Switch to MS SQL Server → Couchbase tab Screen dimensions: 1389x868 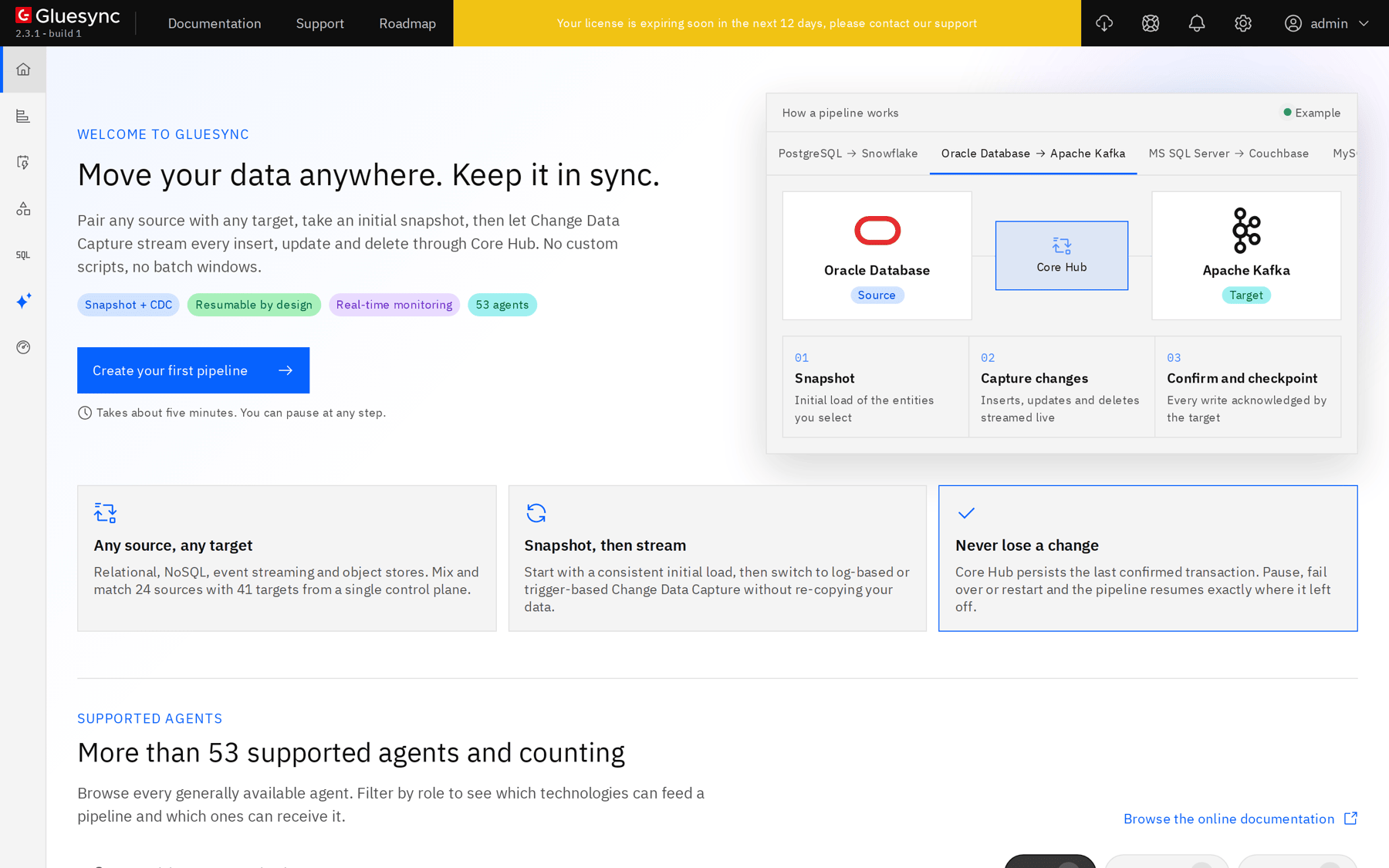tap(1228, 154)
